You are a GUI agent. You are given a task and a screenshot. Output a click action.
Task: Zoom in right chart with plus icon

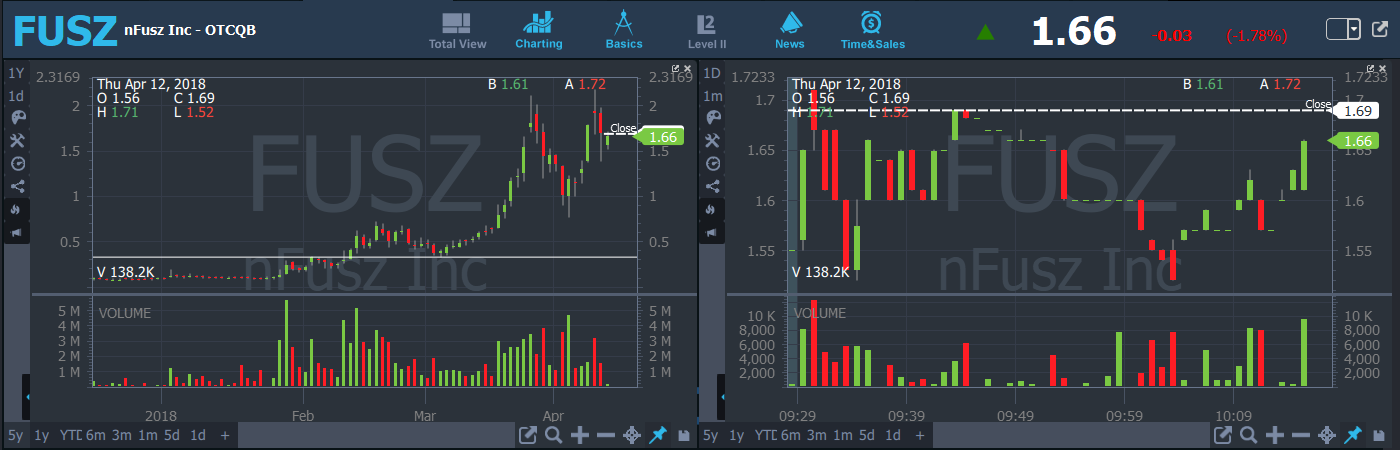1276,435
